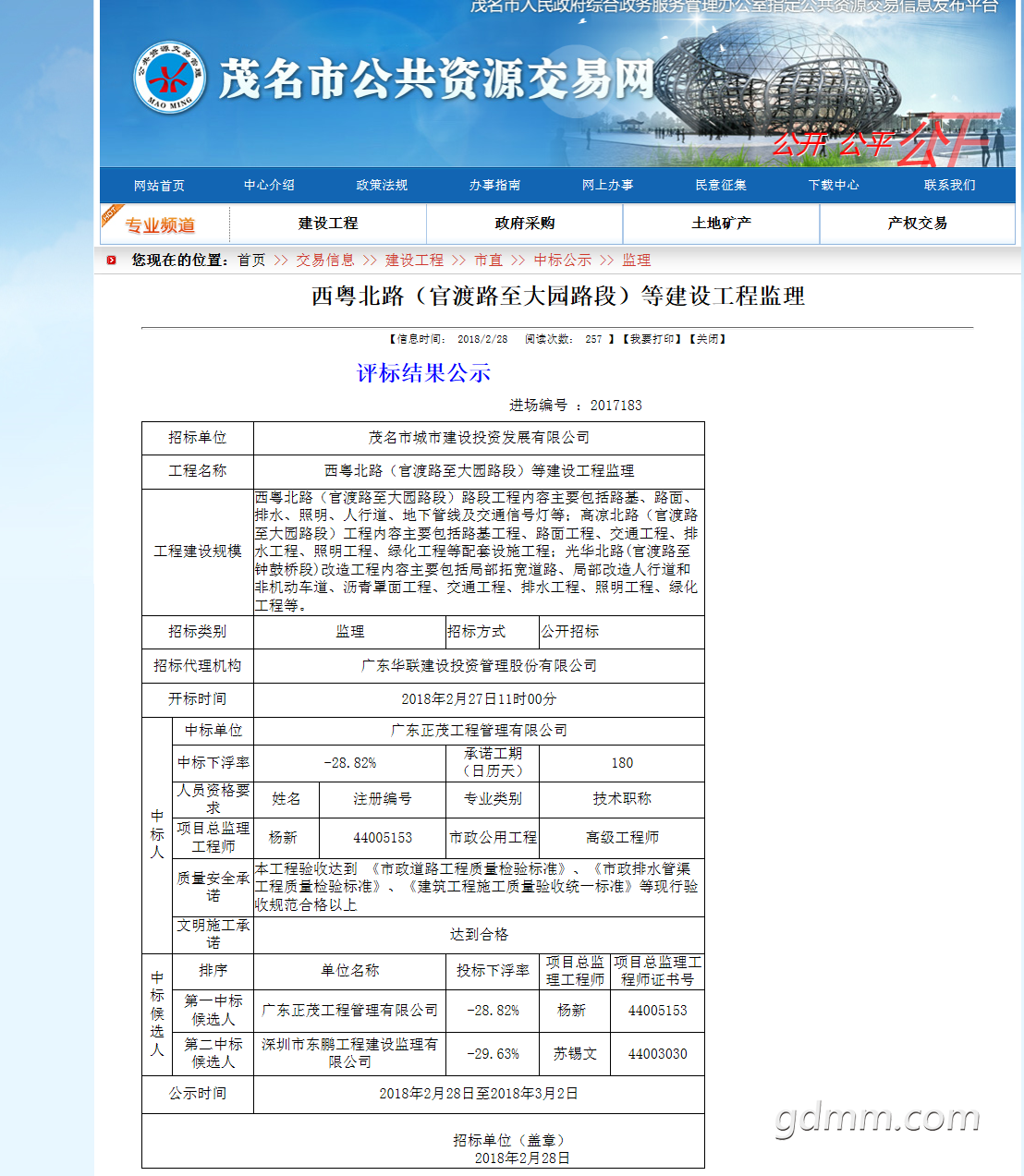The image size is (1024, 1176).
Task: Go to 政策法规 in the navigation bar
Action: 382,185
